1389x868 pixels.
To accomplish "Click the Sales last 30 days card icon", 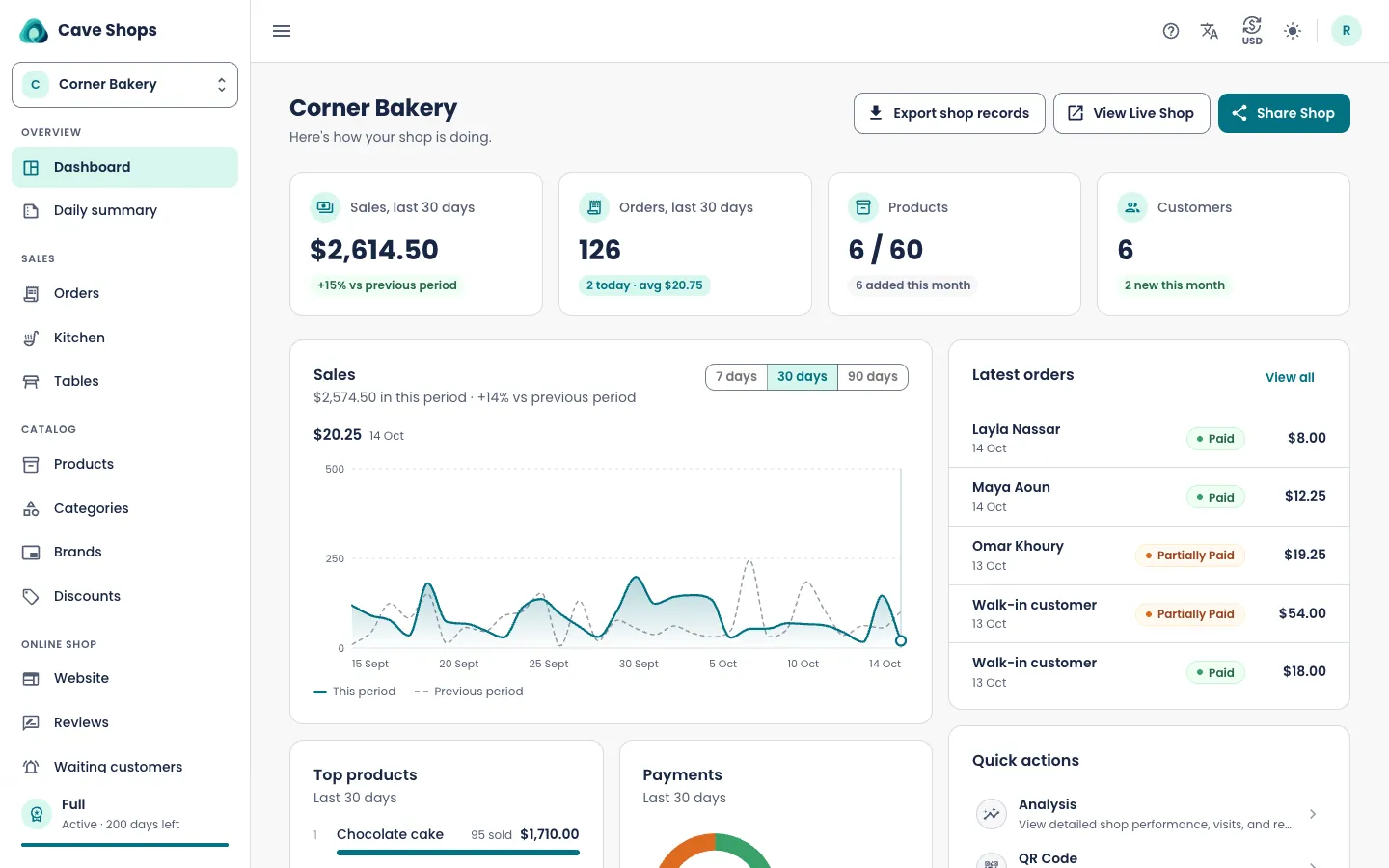I will [325, 207].
